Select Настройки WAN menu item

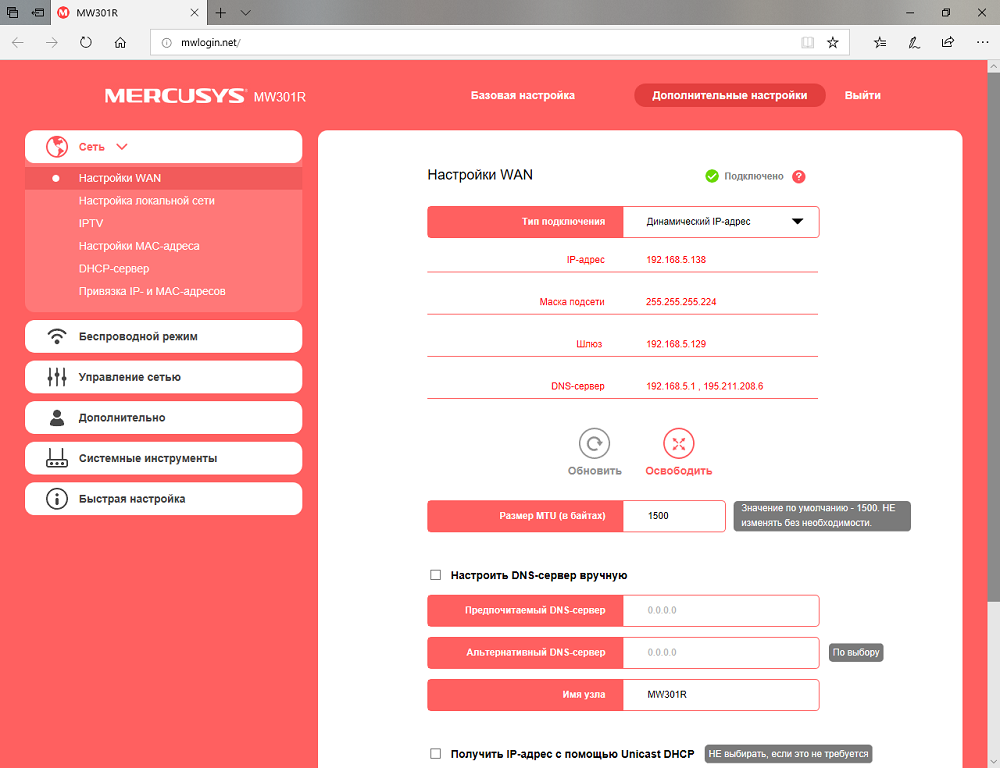(x=163, y=178)
